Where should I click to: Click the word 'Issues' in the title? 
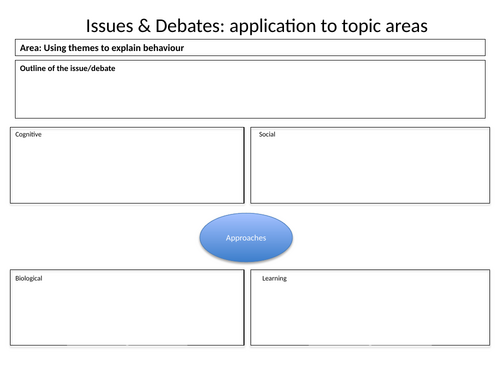(109, 26)
